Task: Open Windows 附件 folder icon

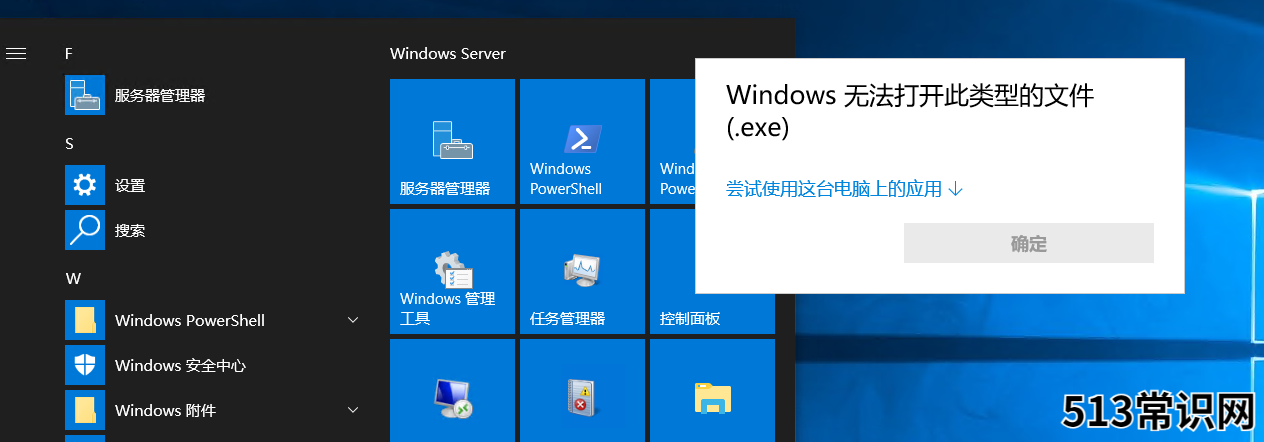Action: pos(85,410)
